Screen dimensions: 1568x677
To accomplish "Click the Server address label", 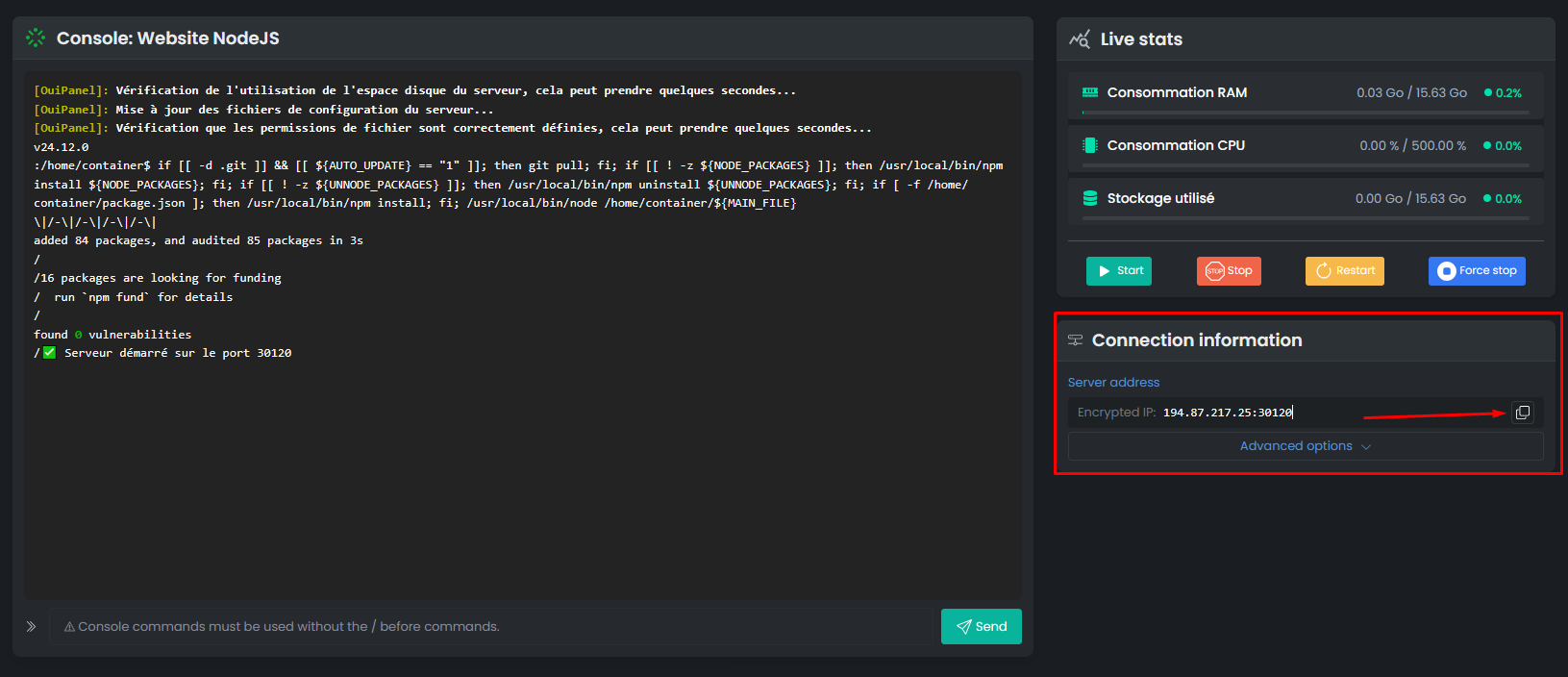I will tap(1113, 383).
